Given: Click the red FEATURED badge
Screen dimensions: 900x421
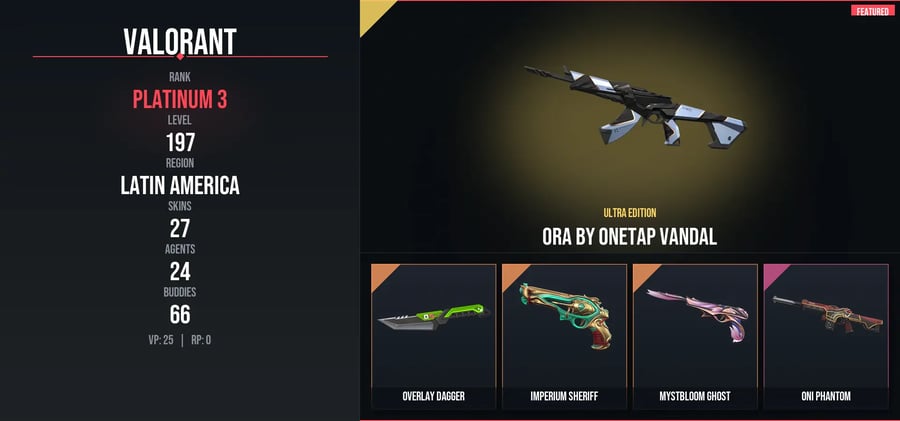Looking at the screenshot, I should click(872, 11).
